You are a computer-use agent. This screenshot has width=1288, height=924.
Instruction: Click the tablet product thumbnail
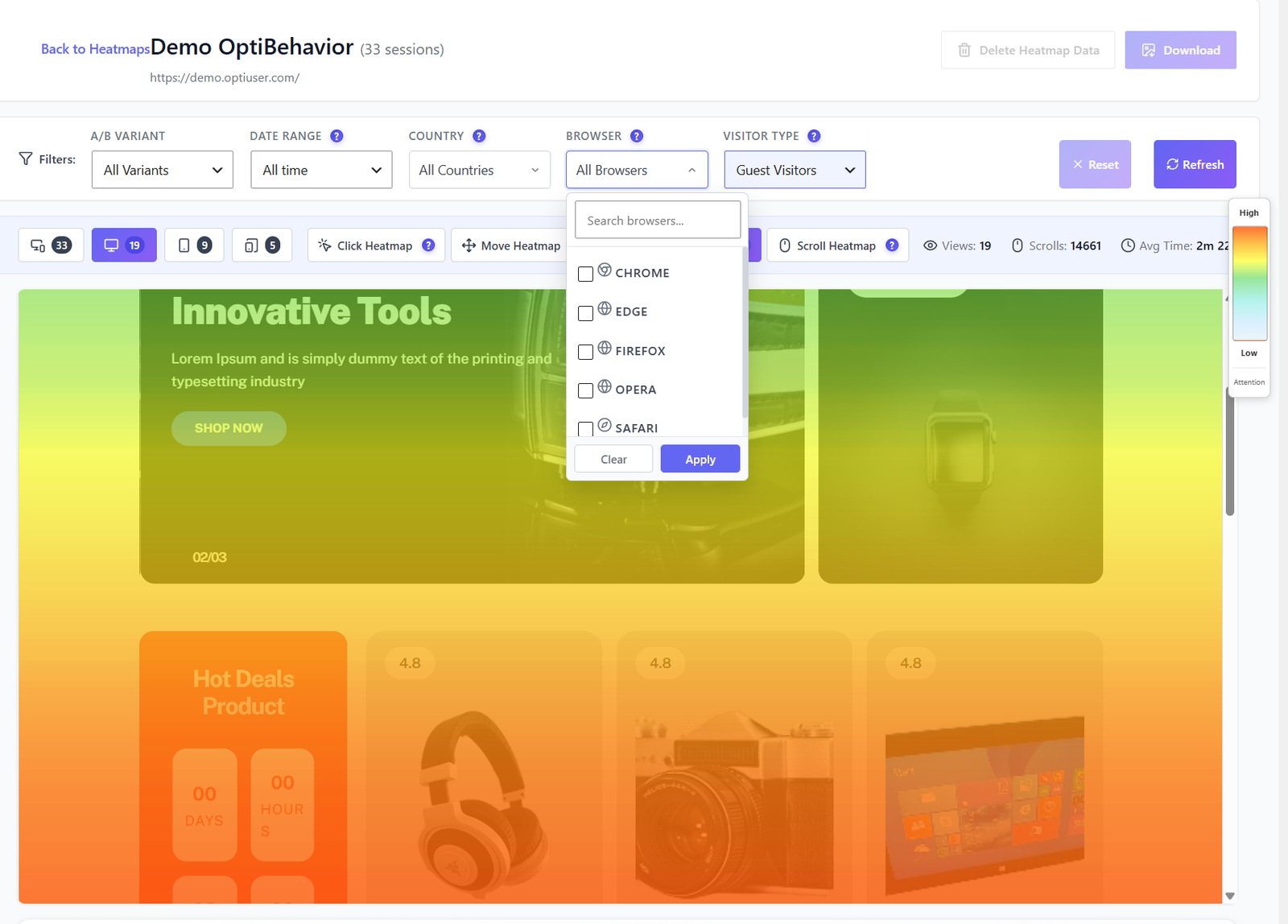click(x=985, y=805)
